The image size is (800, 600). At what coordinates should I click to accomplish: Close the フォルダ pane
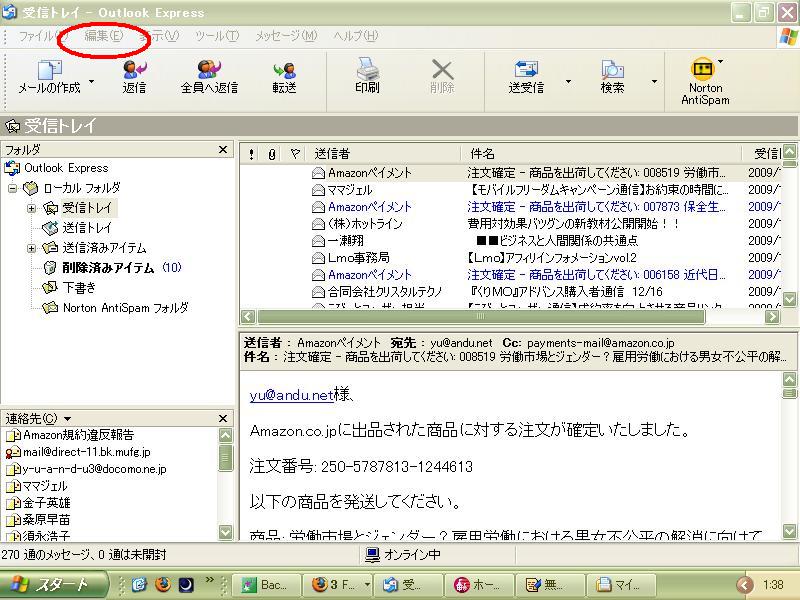222,149
